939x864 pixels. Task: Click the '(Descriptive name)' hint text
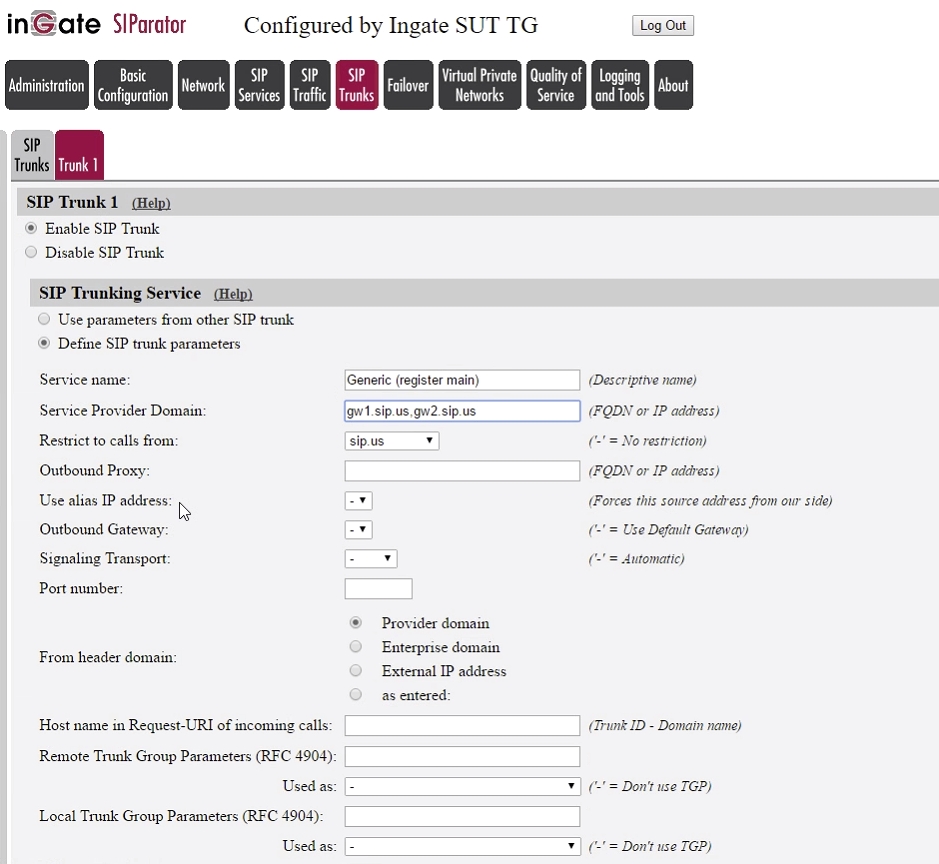point(643,380)
